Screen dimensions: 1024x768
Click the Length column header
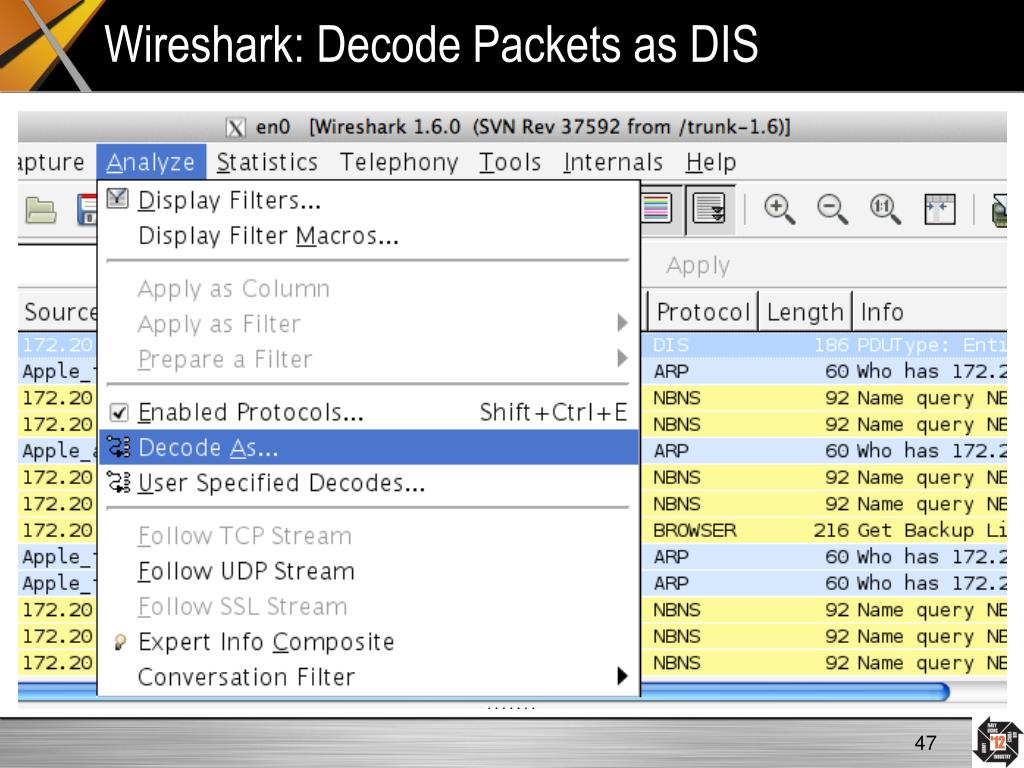click(x=805, y=312)
